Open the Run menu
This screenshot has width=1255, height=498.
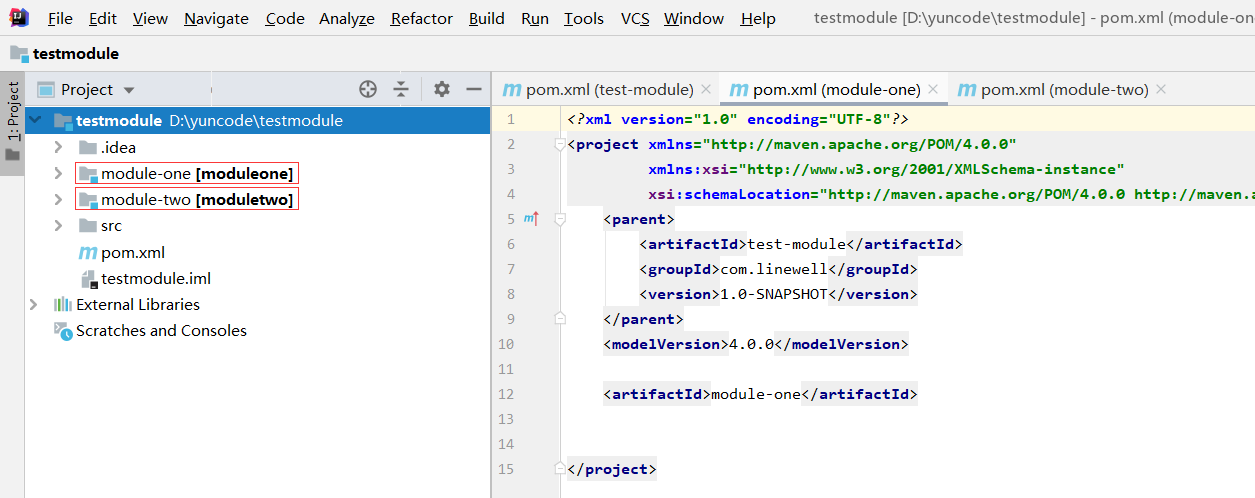pyautogui.click(x=535, y=18)
